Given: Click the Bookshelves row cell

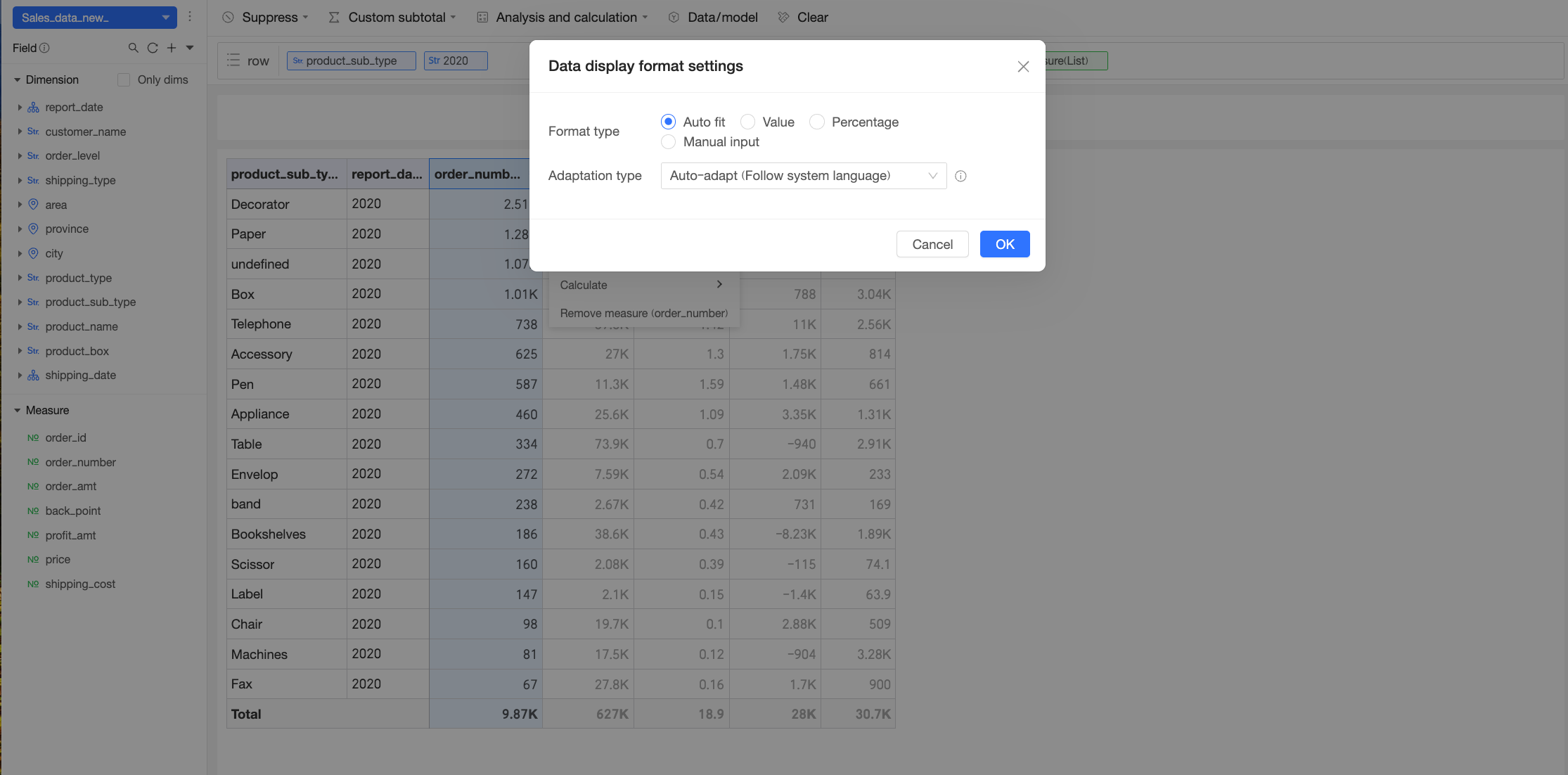Looking at the screenshot, I should click(x=286, y=534).
